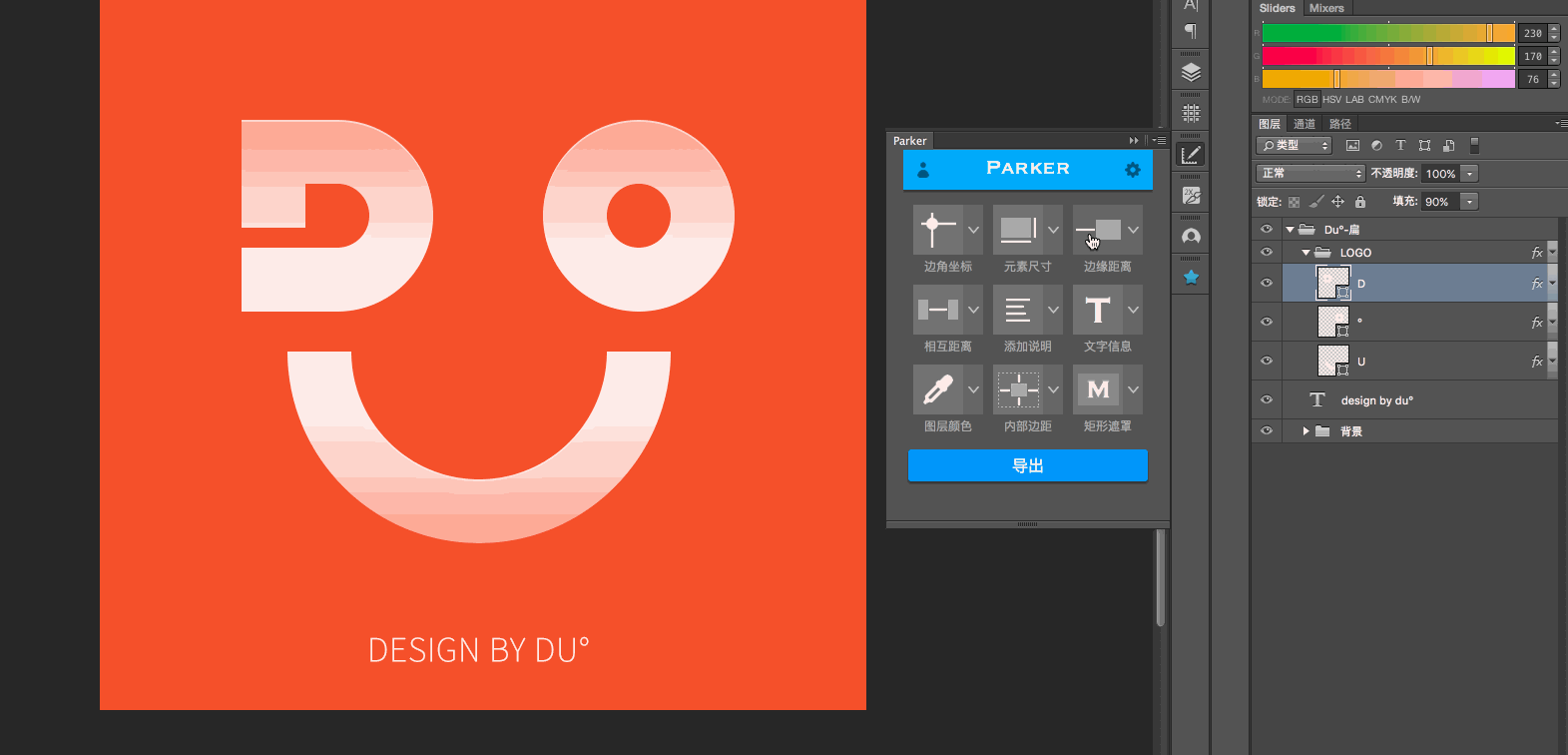Open the blend mode 正常 dropdown
The image size is (1568, 755).
(x=1310, y=174)
